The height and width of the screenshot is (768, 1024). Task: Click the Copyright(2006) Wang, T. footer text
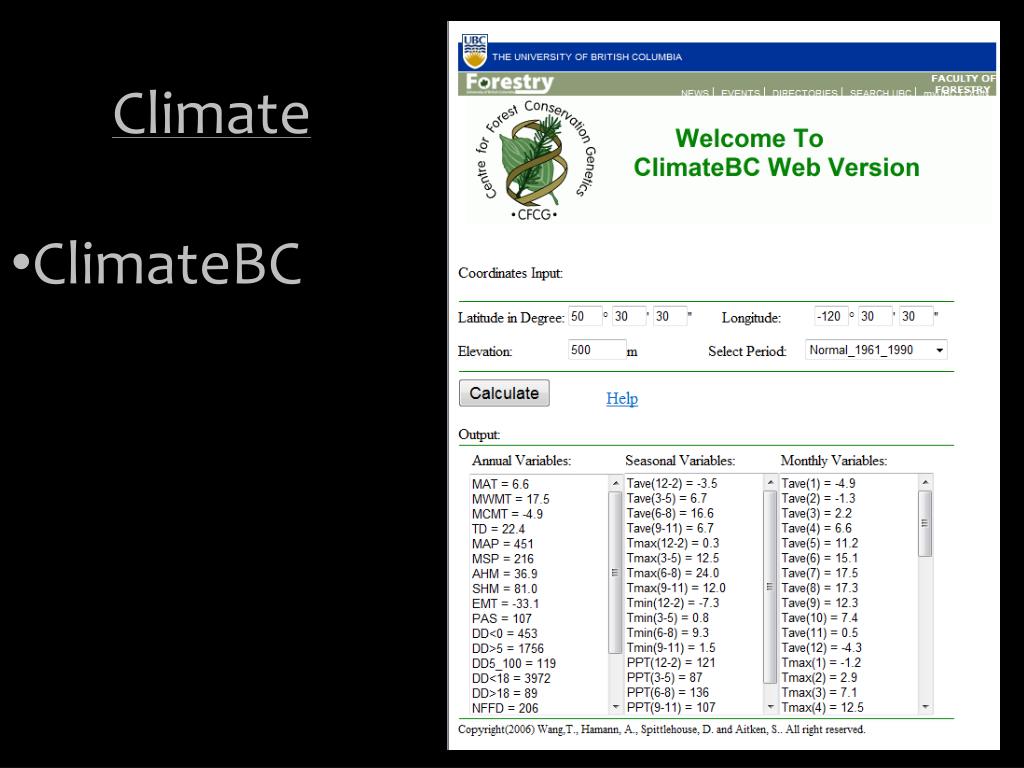click(x=662, y=729)
